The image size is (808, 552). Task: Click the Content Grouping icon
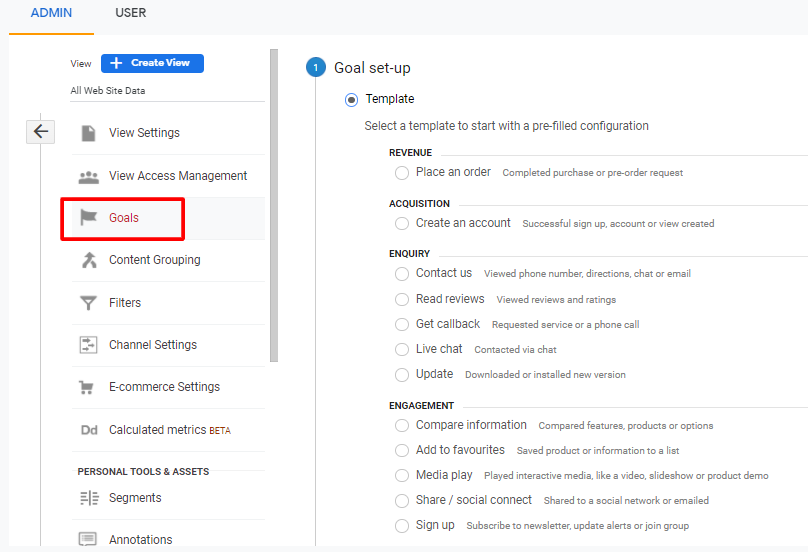[x=89, y=260]
